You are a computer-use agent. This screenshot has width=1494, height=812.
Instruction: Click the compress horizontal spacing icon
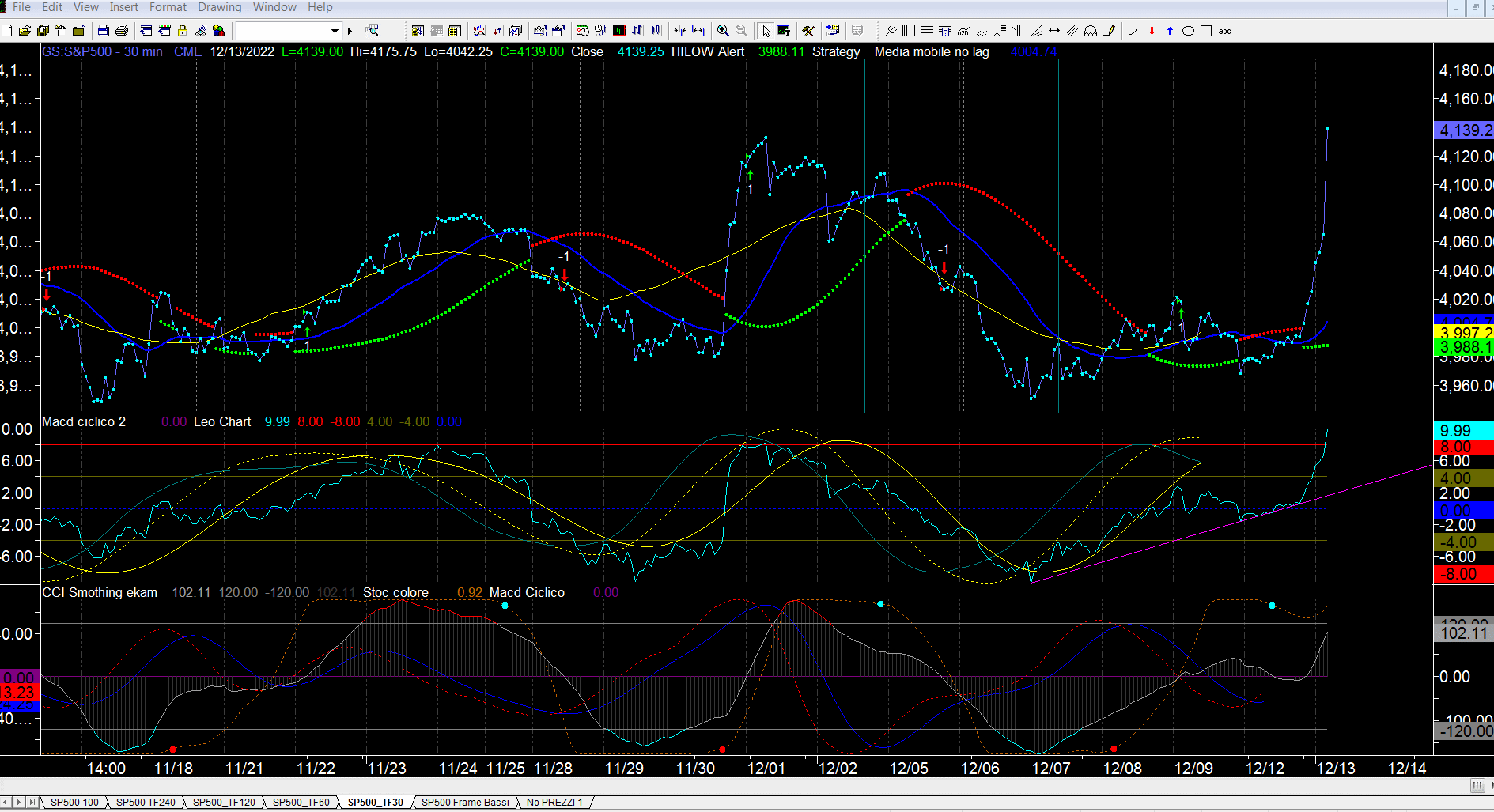(679, 31)
